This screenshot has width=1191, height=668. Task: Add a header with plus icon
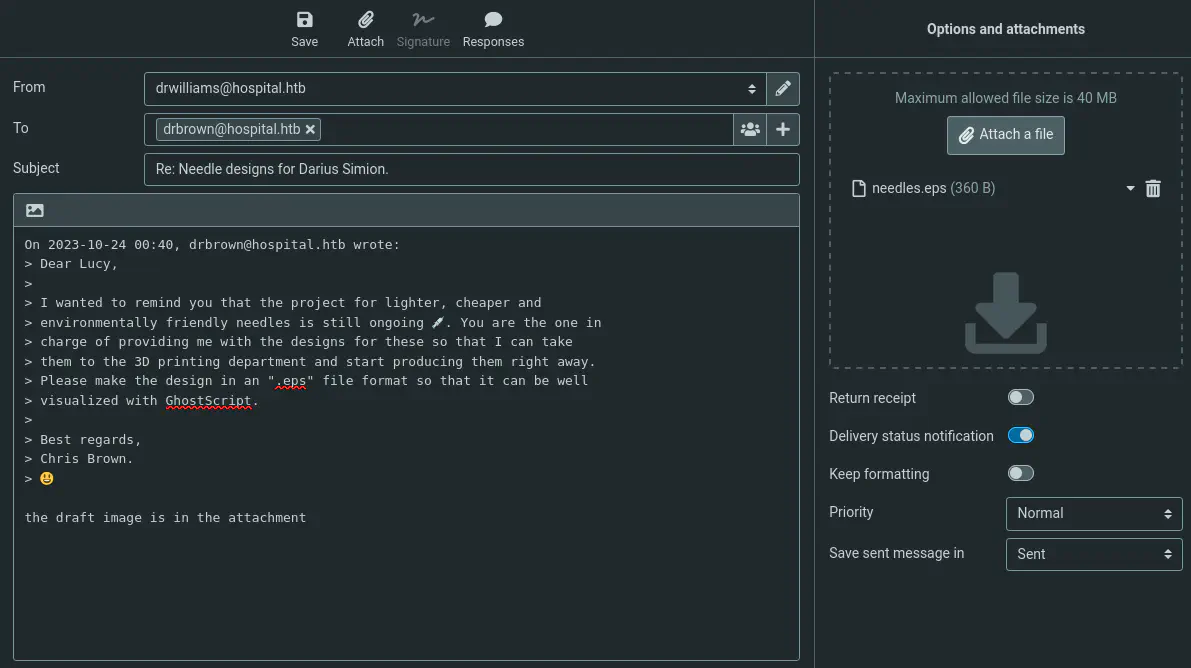(x=783, y=129)
